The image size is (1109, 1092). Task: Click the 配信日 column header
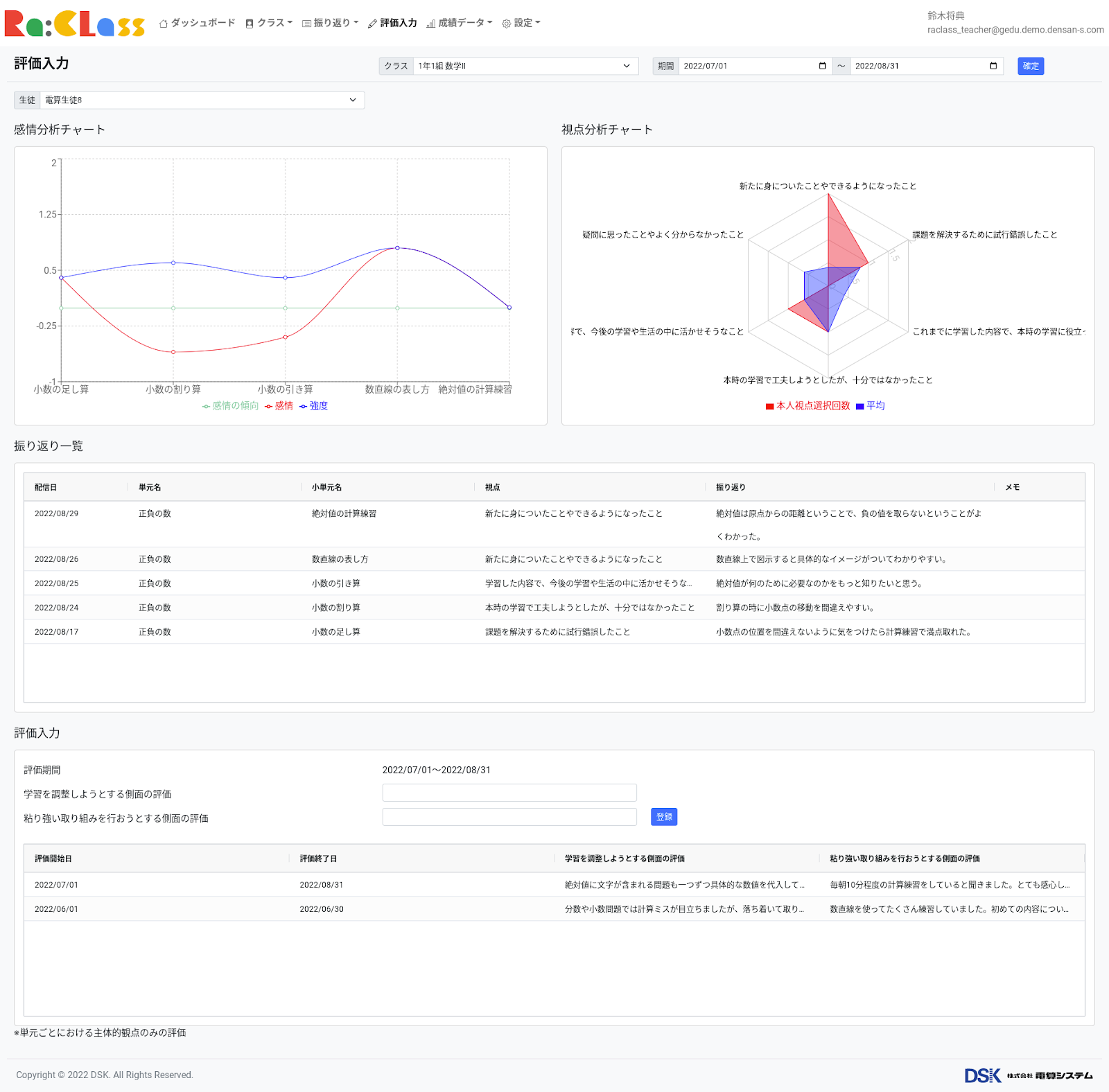coord(46,487)
